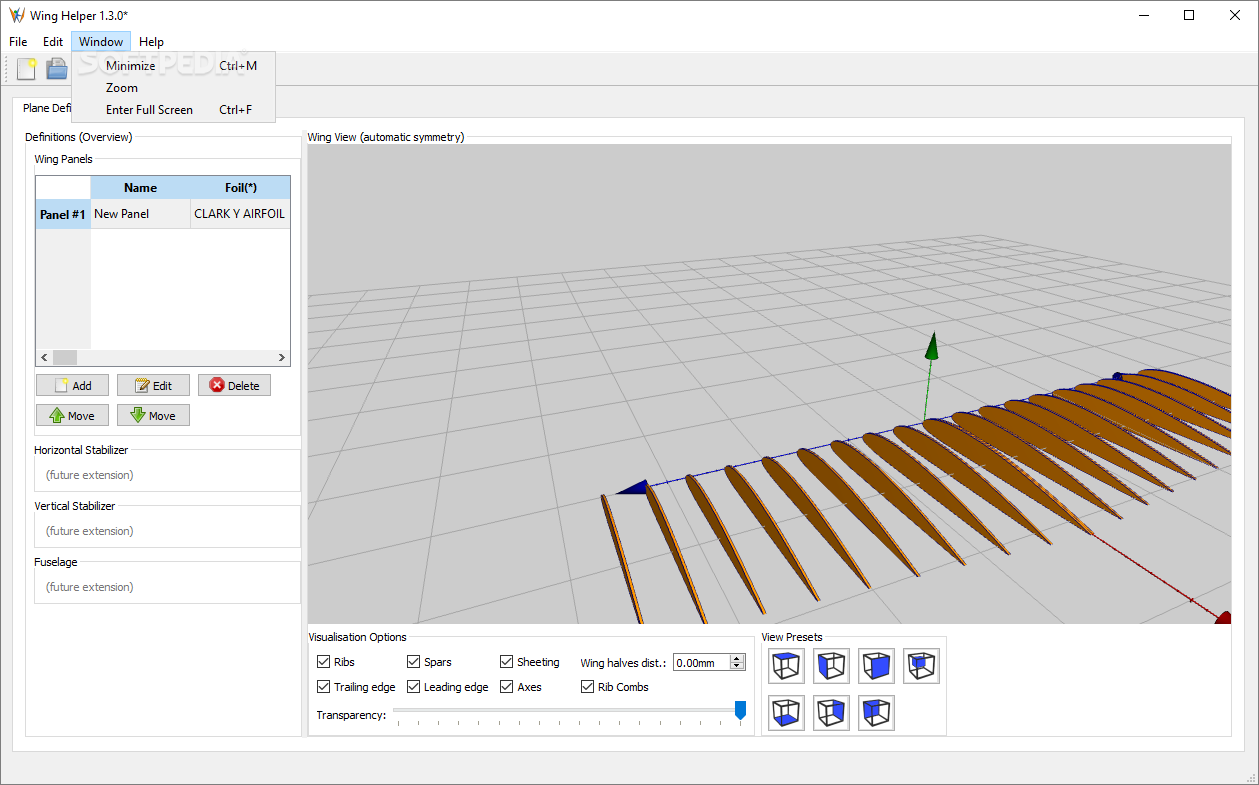The image size is (1259, 785).
Task: Click the panel table horizontal scrollbar thumb
Action: coord(65,357)
